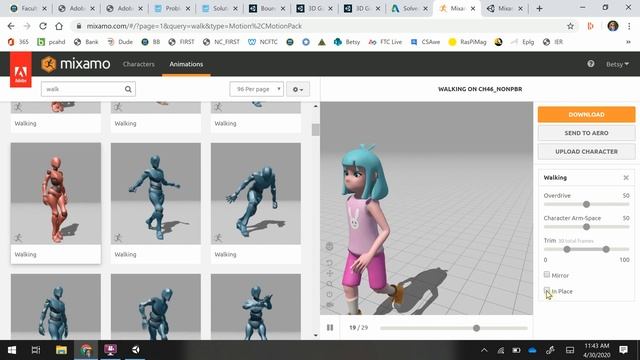Image resolution: width=640 pixels, height=360 pixels.
Task: Click the Trim slider right handle
Action: coord(606,249)
